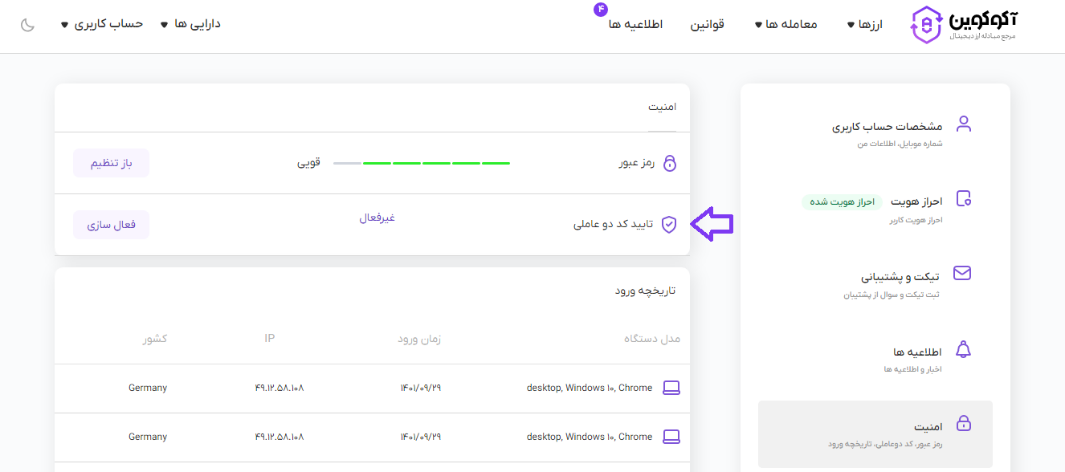This screenshot has width=1065, height=472.
Task: Open the قوانین menu item
Action: tap(707, 24)
